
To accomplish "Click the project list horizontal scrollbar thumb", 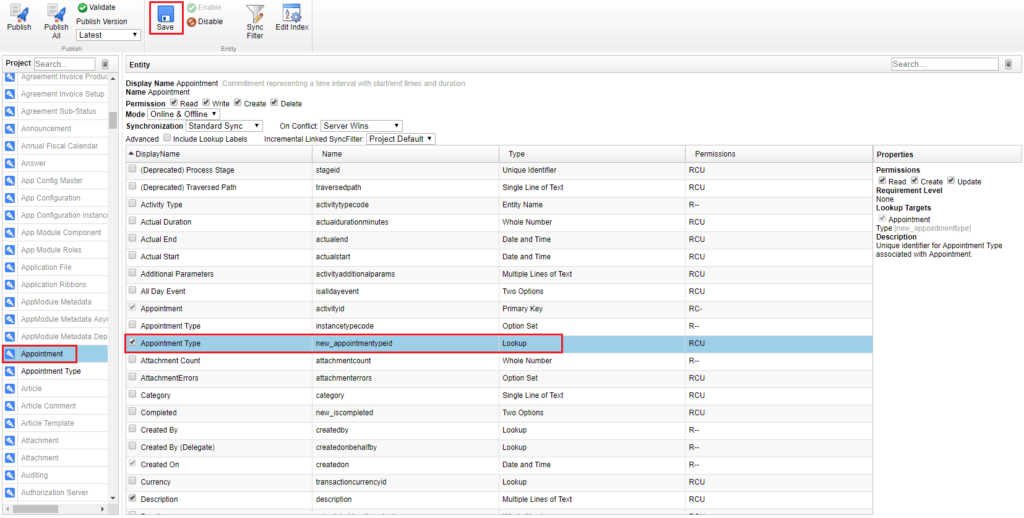I will (x=35, y=509).
